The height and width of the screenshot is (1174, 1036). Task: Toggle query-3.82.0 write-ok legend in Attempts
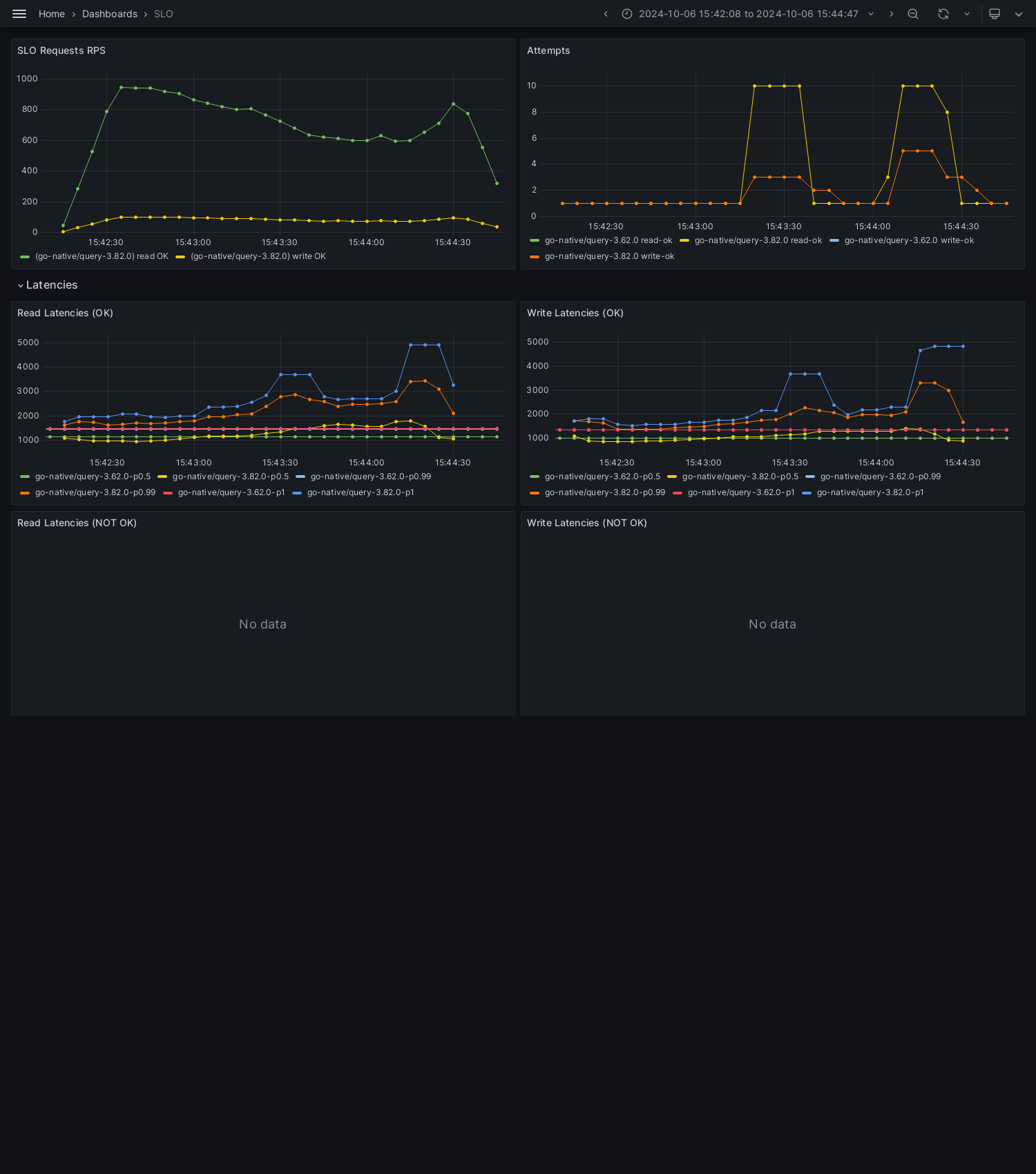pyautogui.click(x=609, y=256)
